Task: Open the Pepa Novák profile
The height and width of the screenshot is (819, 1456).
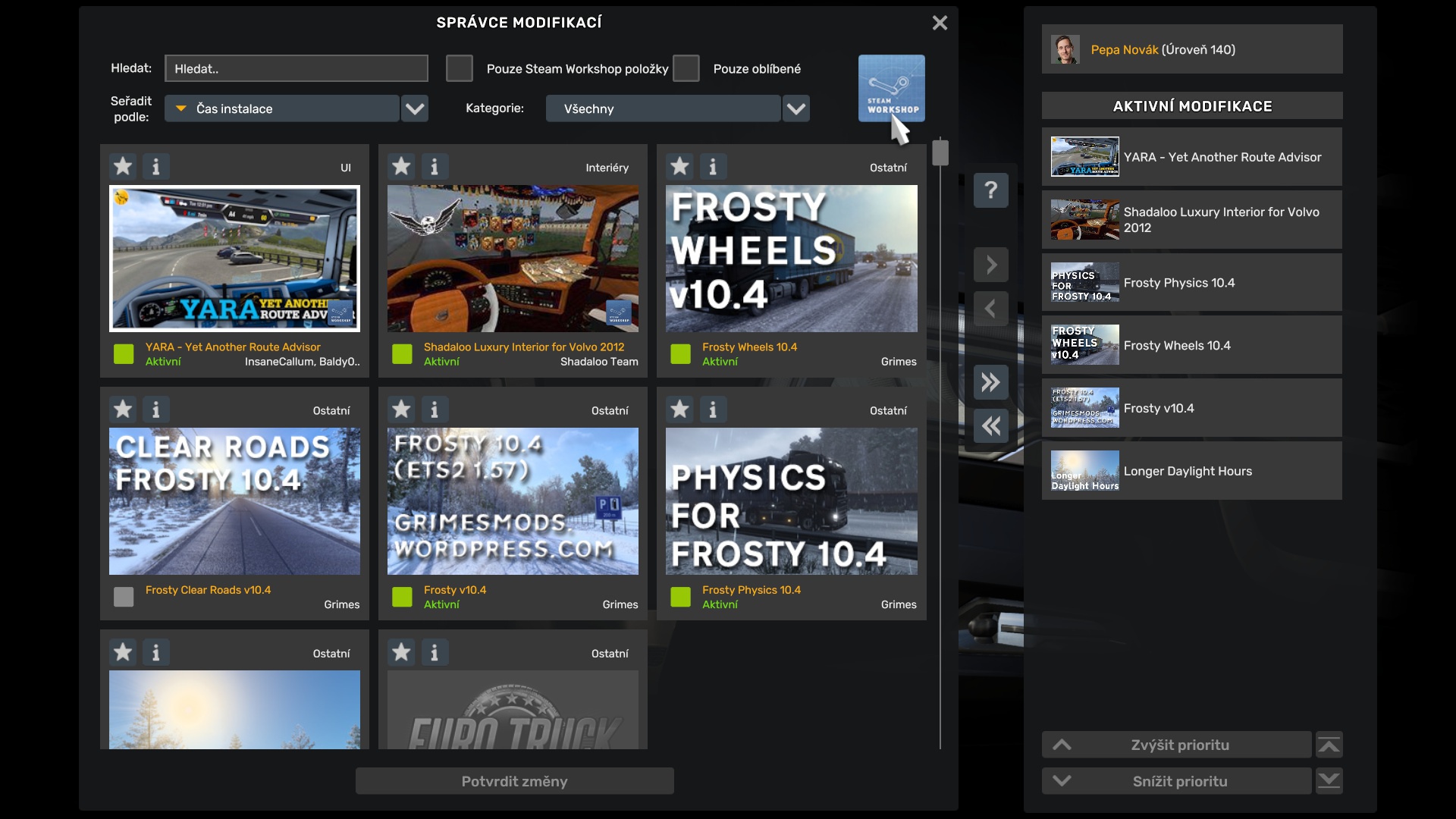Action: point(1192,49)
